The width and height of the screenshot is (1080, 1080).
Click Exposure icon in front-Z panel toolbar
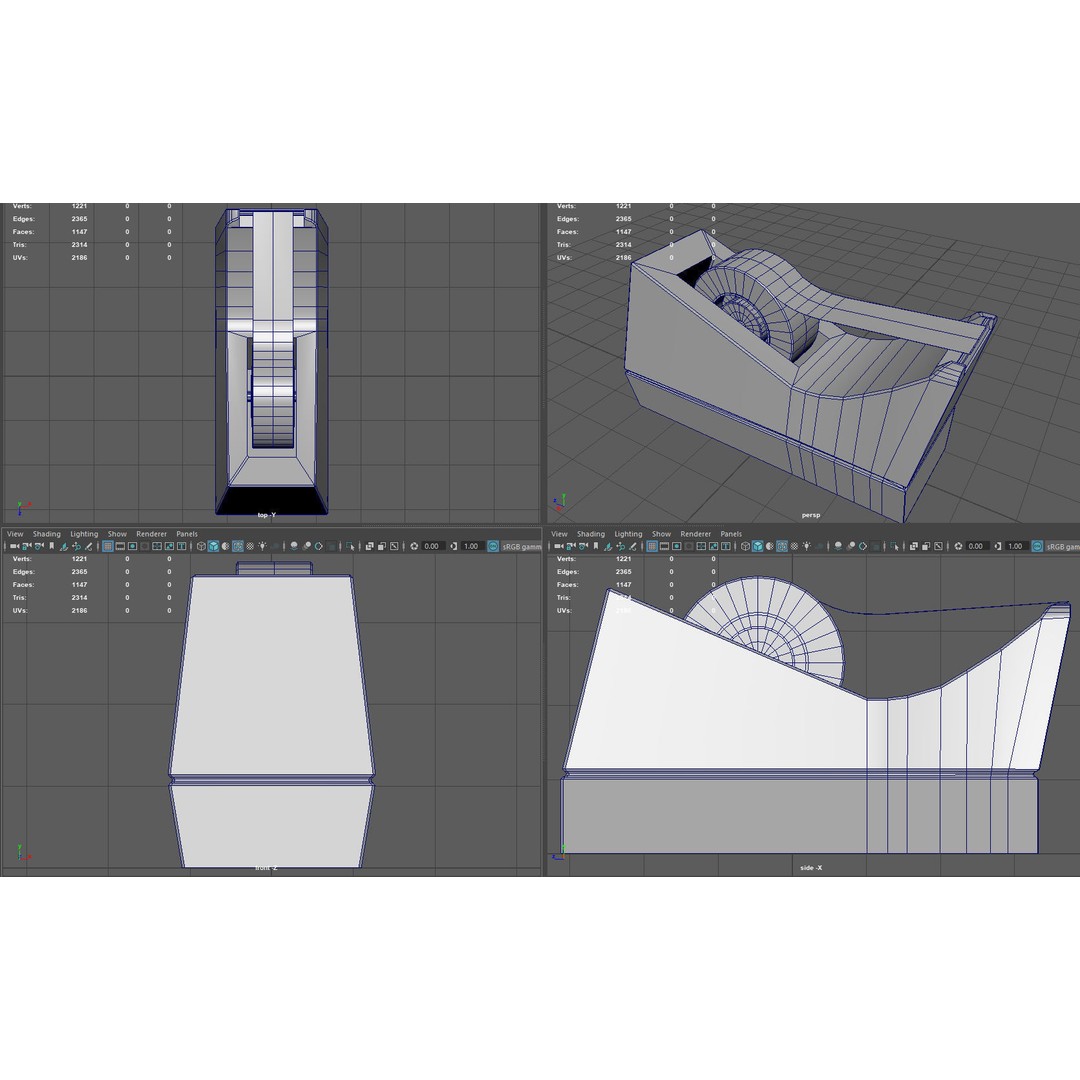point(414,546)
